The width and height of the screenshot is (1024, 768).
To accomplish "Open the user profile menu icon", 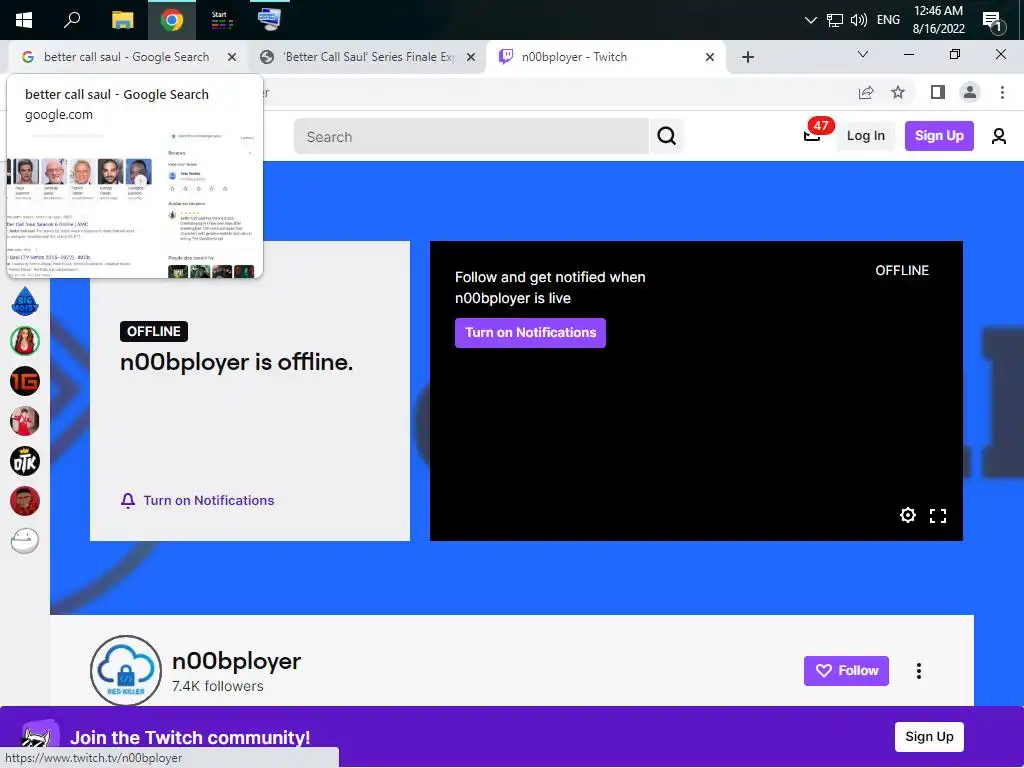I will tap(999, 136).
